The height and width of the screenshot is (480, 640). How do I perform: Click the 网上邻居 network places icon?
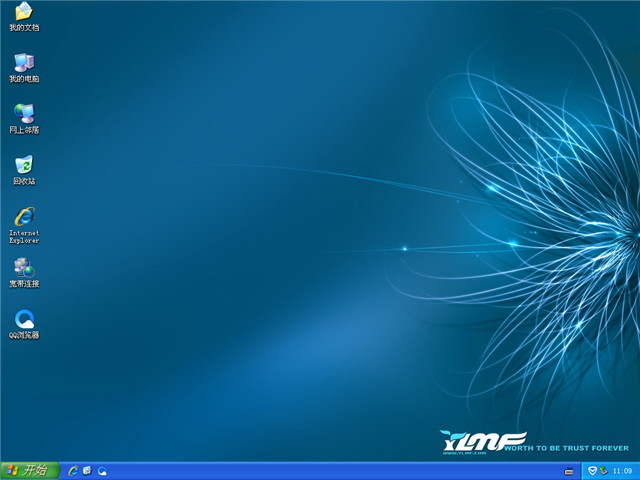24,113
